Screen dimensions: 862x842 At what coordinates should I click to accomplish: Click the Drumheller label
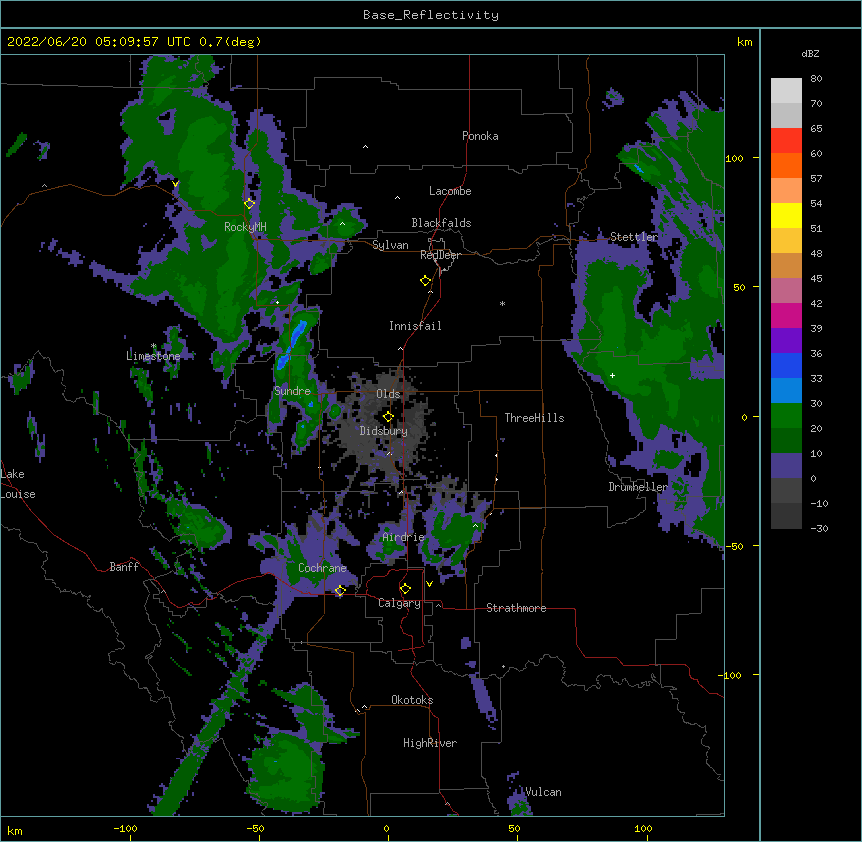(638, 487)
